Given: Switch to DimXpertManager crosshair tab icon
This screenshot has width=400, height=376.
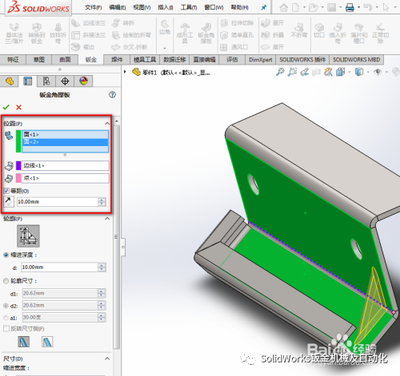Looking at the screenshot, I should [65, 81].
